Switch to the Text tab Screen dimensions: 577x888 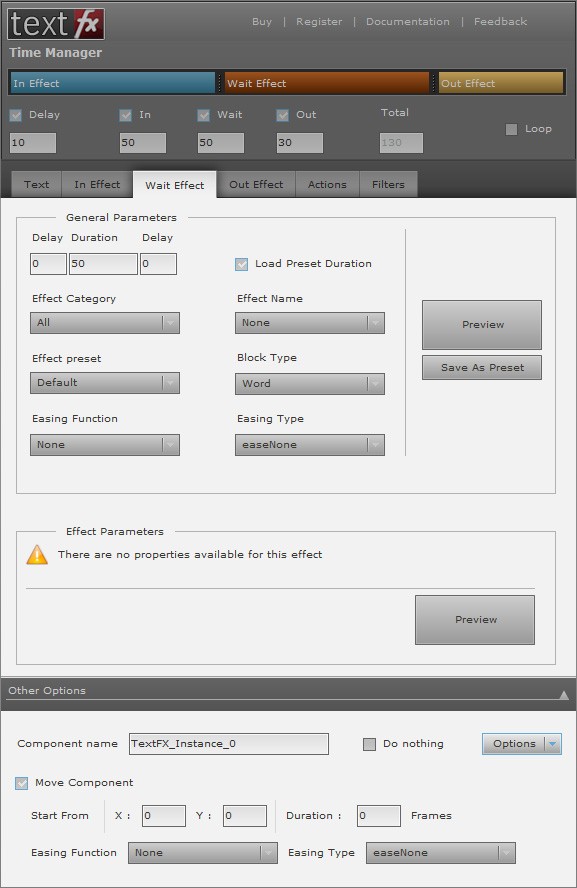pos(37,185)
